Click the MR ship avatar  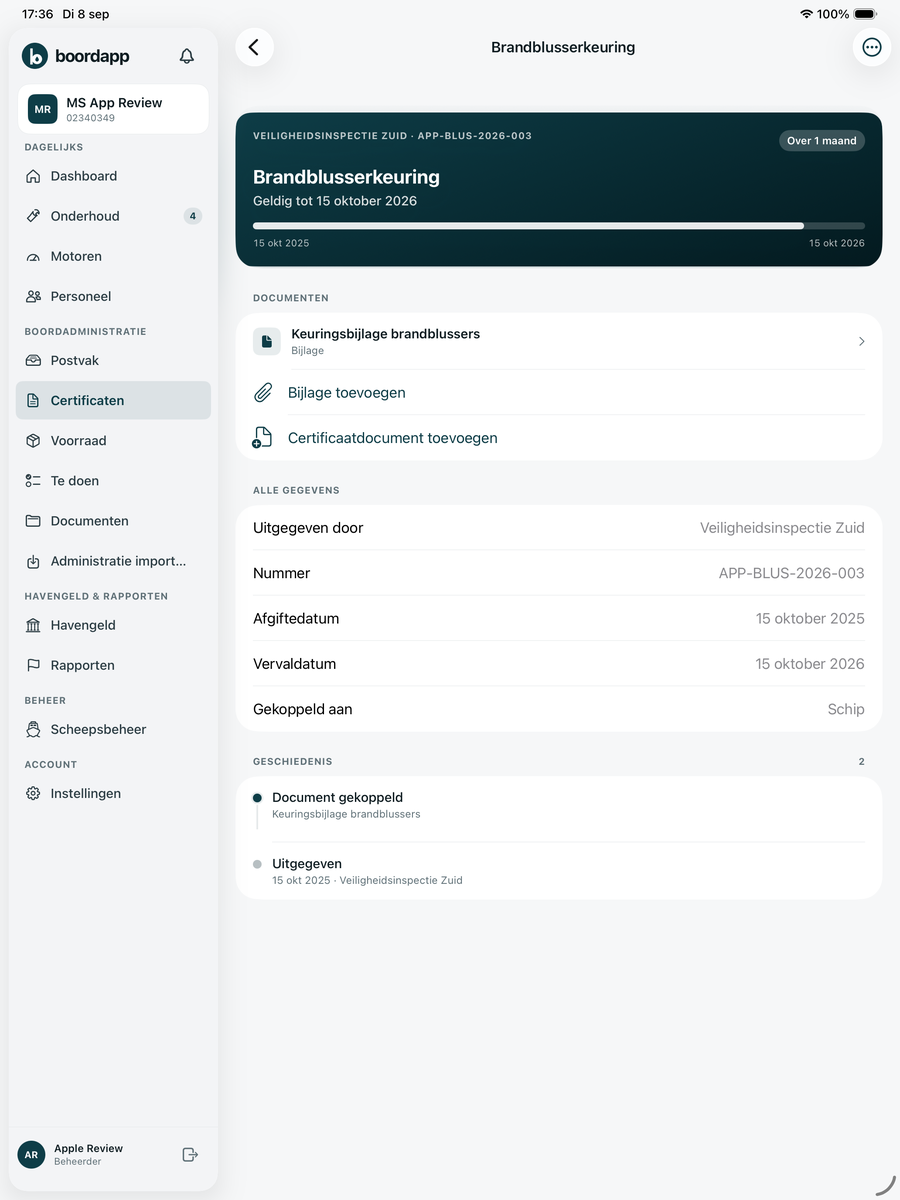(43, 109)
